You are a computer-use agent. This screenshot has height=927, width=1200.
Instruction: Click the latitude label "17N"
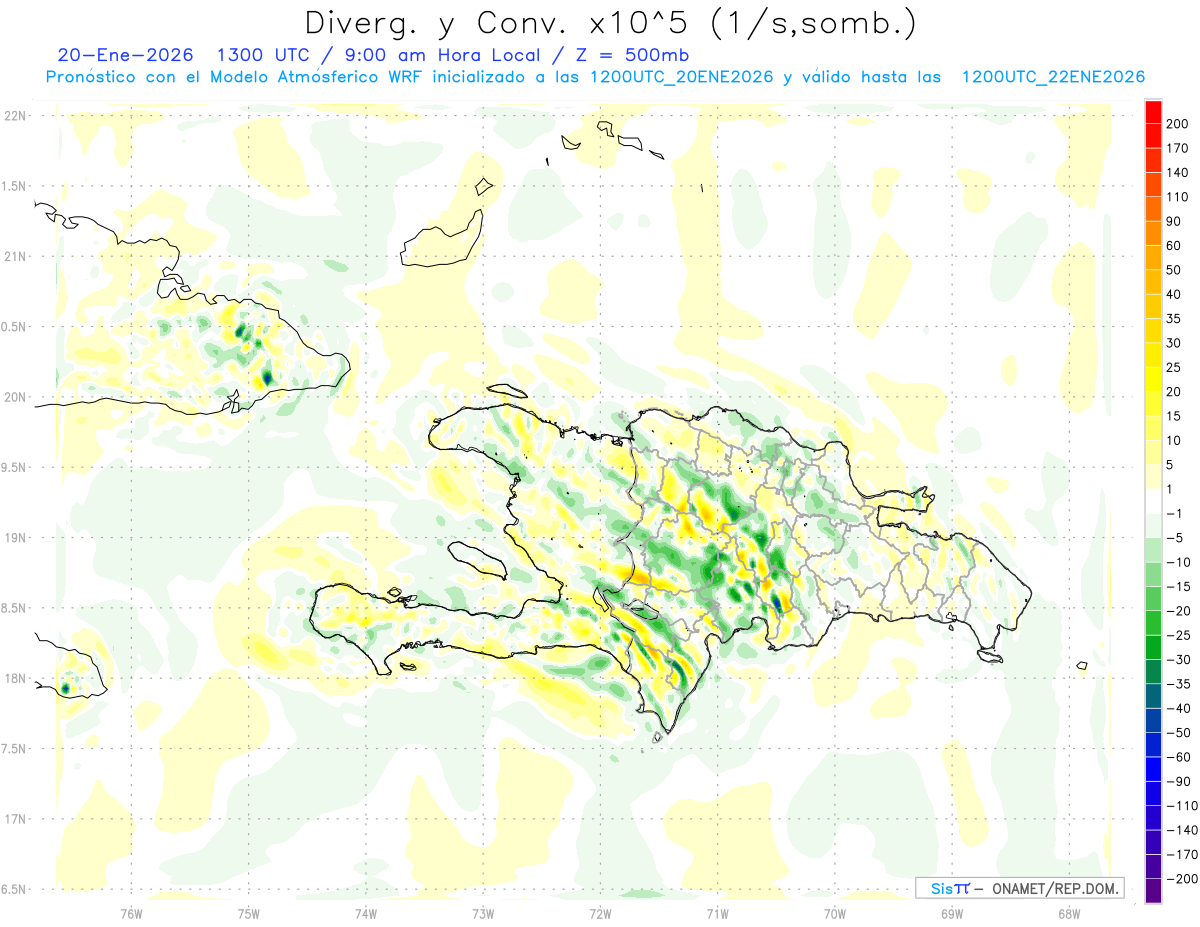point(17,819)
